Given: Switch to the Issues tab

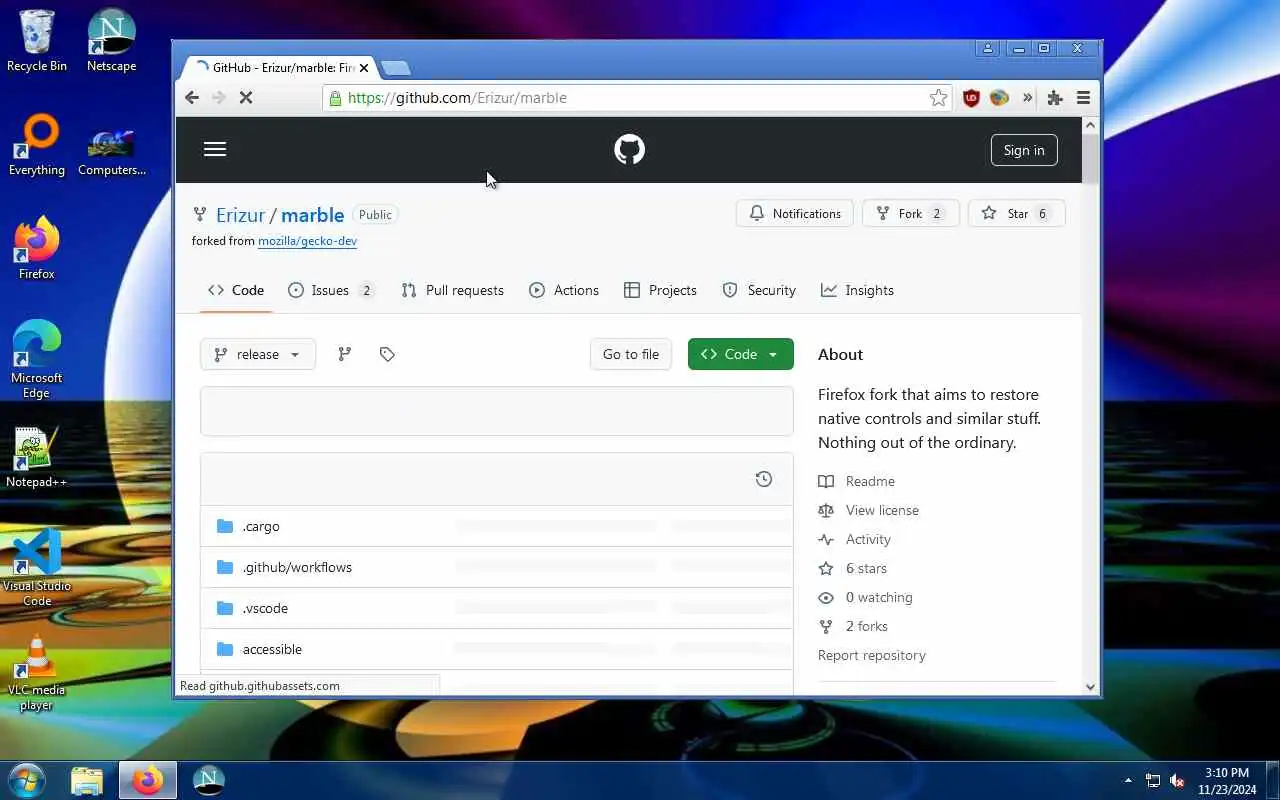Looking at the screenshot, I should [x=331, y=290].
